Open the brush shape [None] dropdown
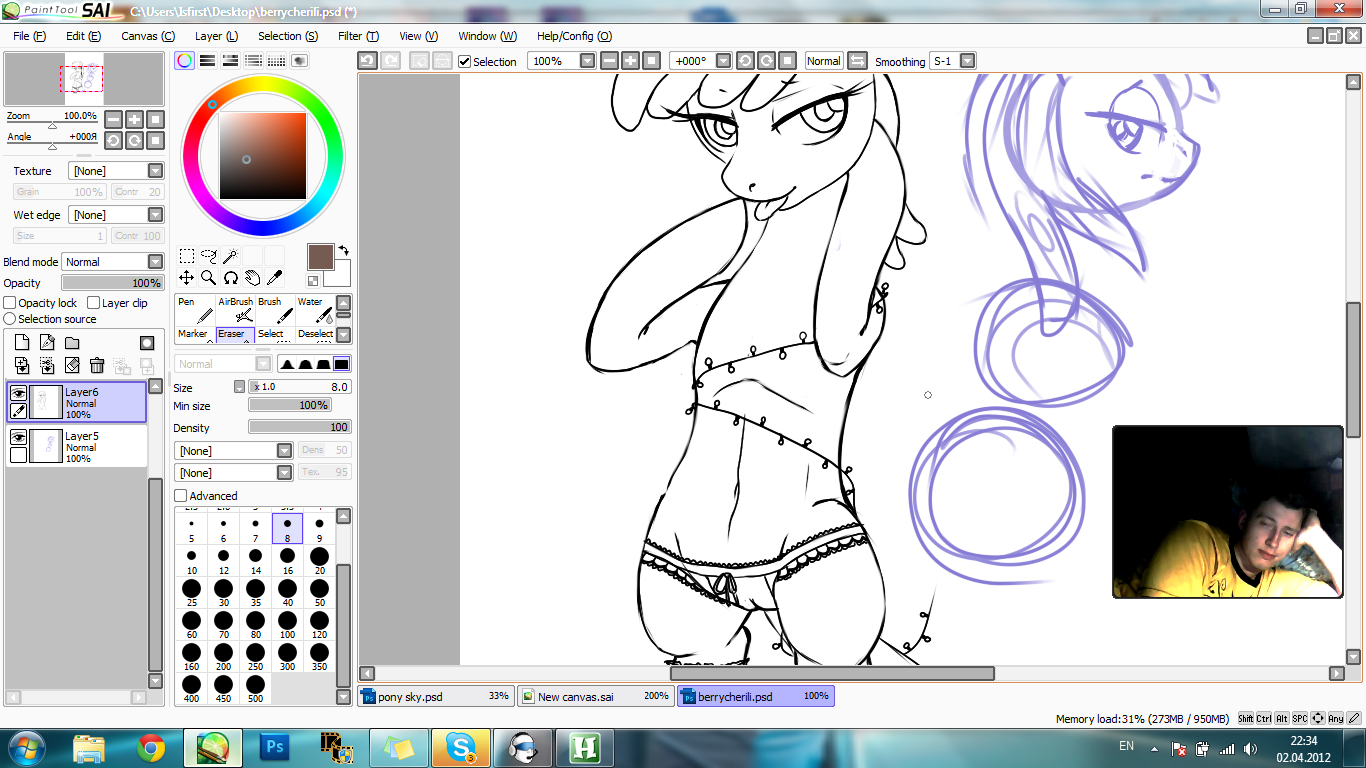1366x768 pixels. point(233,451)
